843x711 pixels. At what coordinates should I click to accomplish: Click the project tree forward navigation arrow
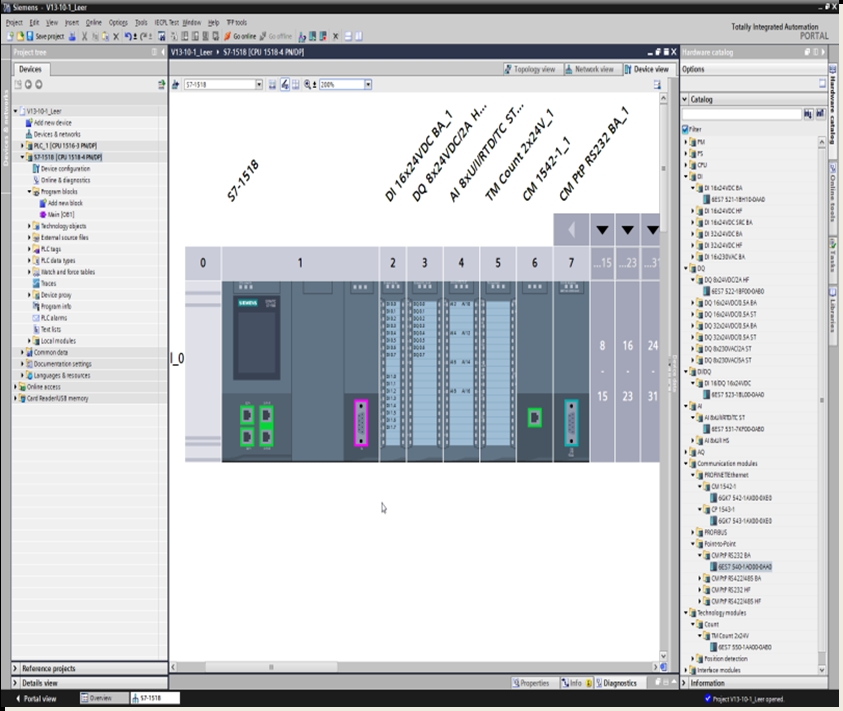[39, 84]
